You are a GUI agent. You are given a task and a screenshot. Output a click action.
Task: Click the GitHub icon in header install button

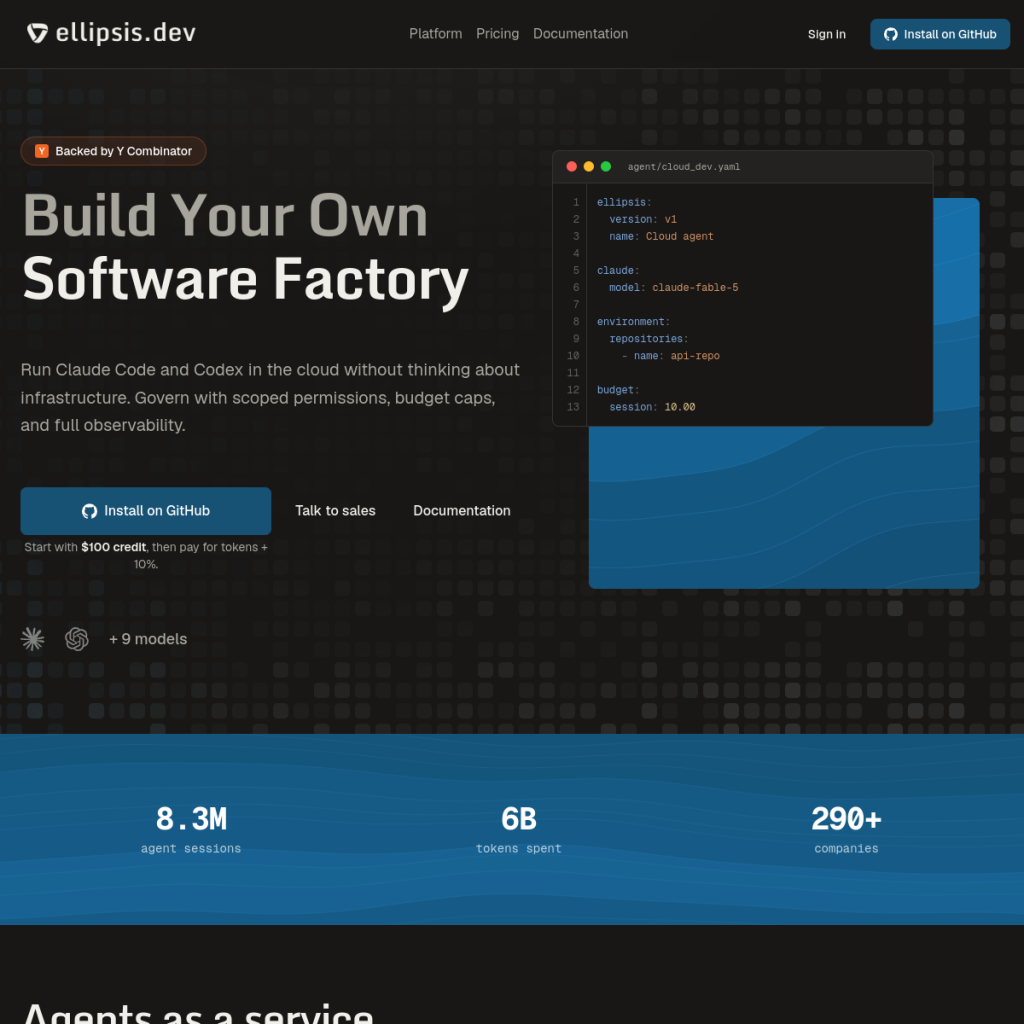point(891,34)
